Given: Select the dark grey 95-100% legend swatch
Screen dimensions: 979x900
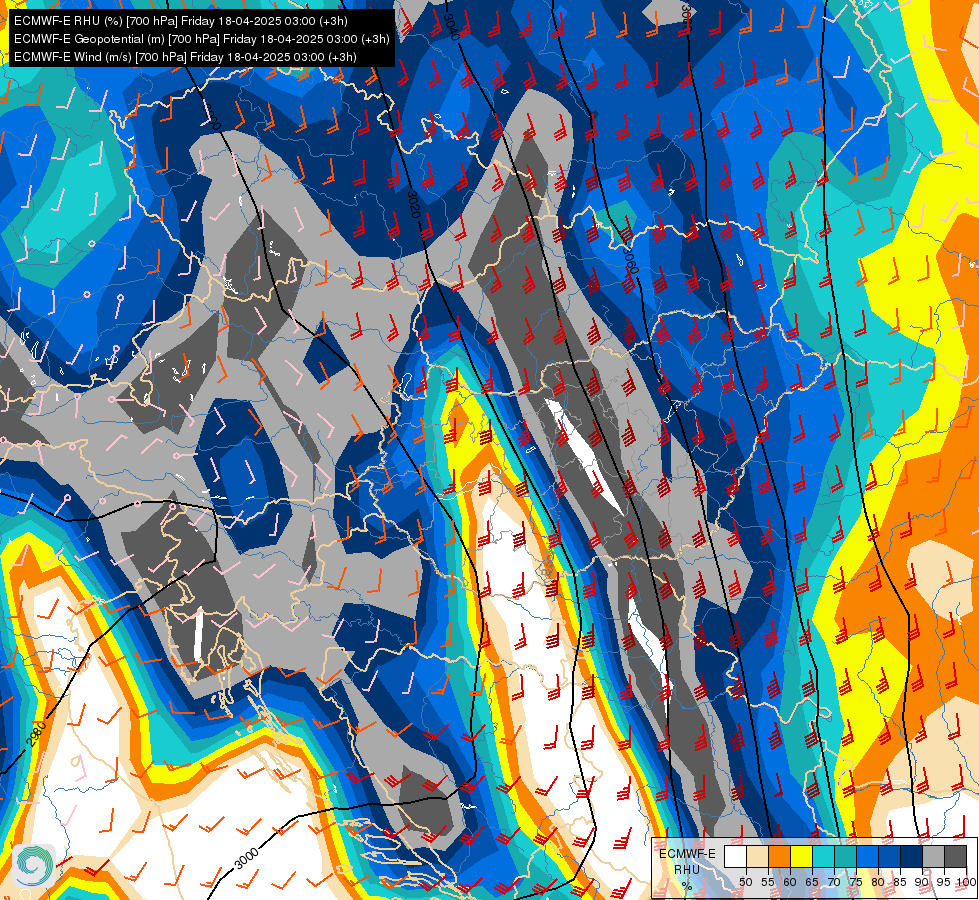Looking at the screenshot, I should tap(955, 856).
